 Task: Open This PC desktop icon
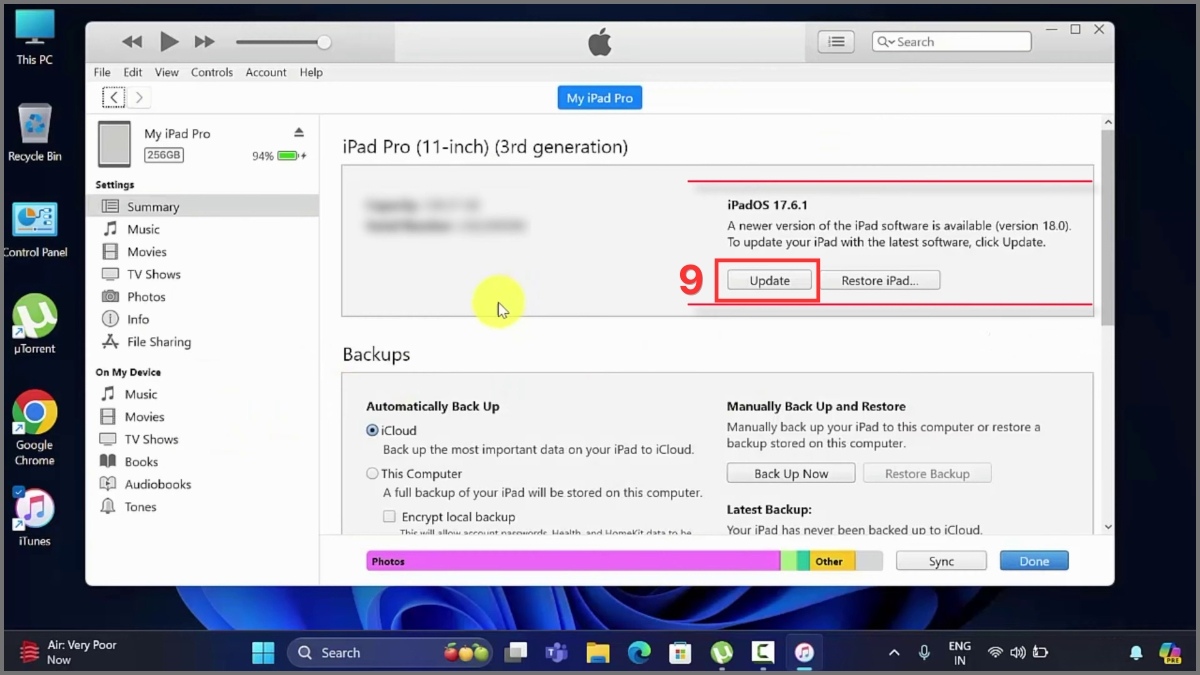coord(34,38)
